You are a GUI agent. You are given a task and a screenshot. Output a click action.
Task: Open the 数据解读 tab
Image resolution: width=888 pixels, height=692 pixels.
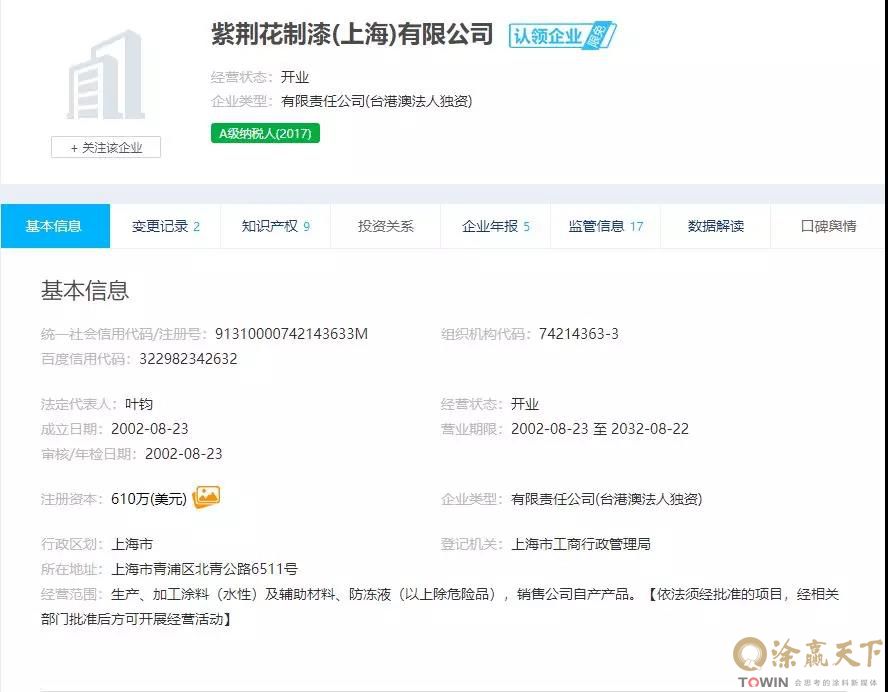pyautogui.click(x=715, y=226)
